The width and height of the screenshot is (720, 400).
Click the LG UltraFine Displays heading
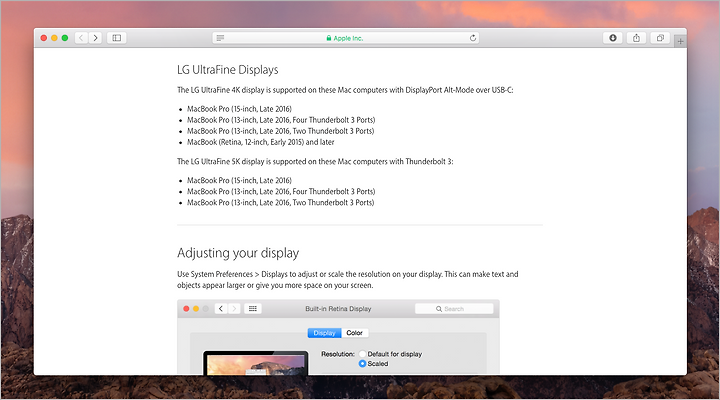pyautogui.click(x=228, y=70)
